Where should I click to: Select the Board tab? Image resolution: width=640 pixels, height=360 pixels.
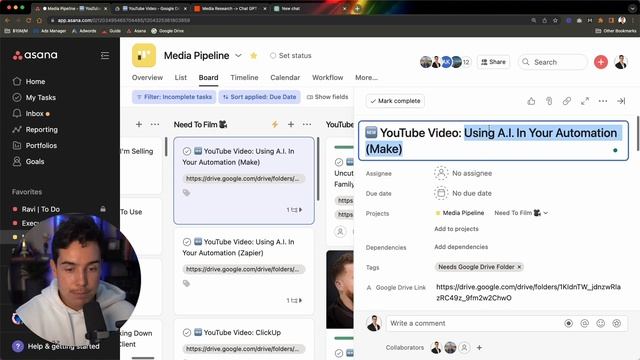coord(208,77)
